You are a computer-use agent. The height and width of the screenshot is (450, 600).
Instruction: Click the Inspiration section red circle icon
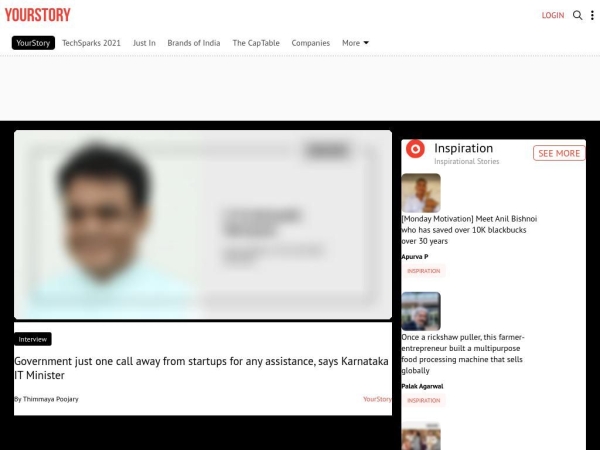pos(415,148)
